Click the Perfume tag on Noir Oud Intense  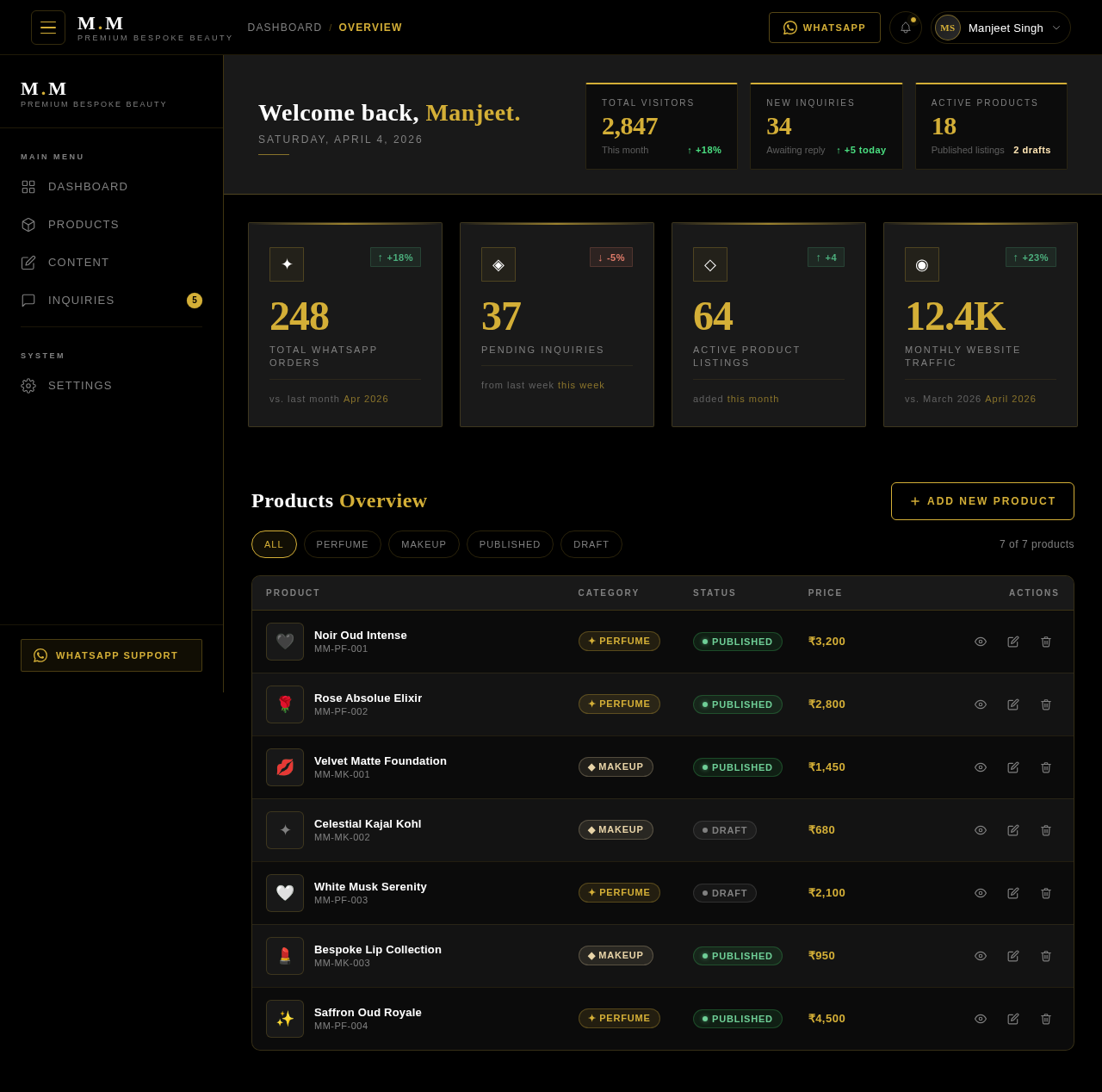pos(619,642)
